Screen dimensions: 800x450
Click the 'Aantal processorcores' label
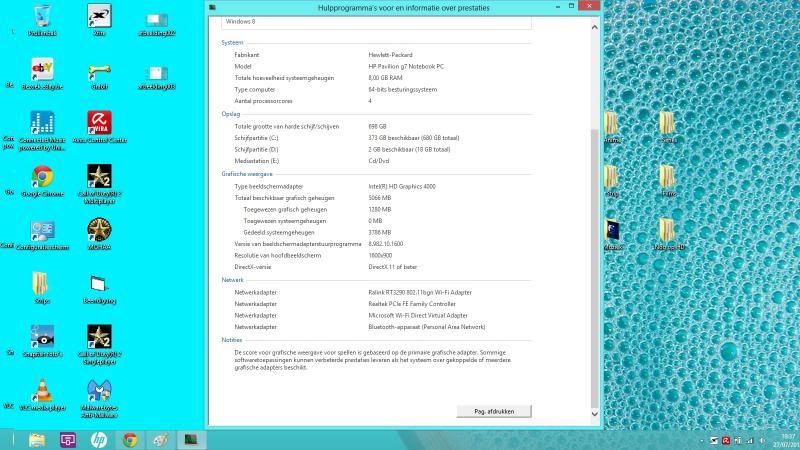(x=263, y=101)
